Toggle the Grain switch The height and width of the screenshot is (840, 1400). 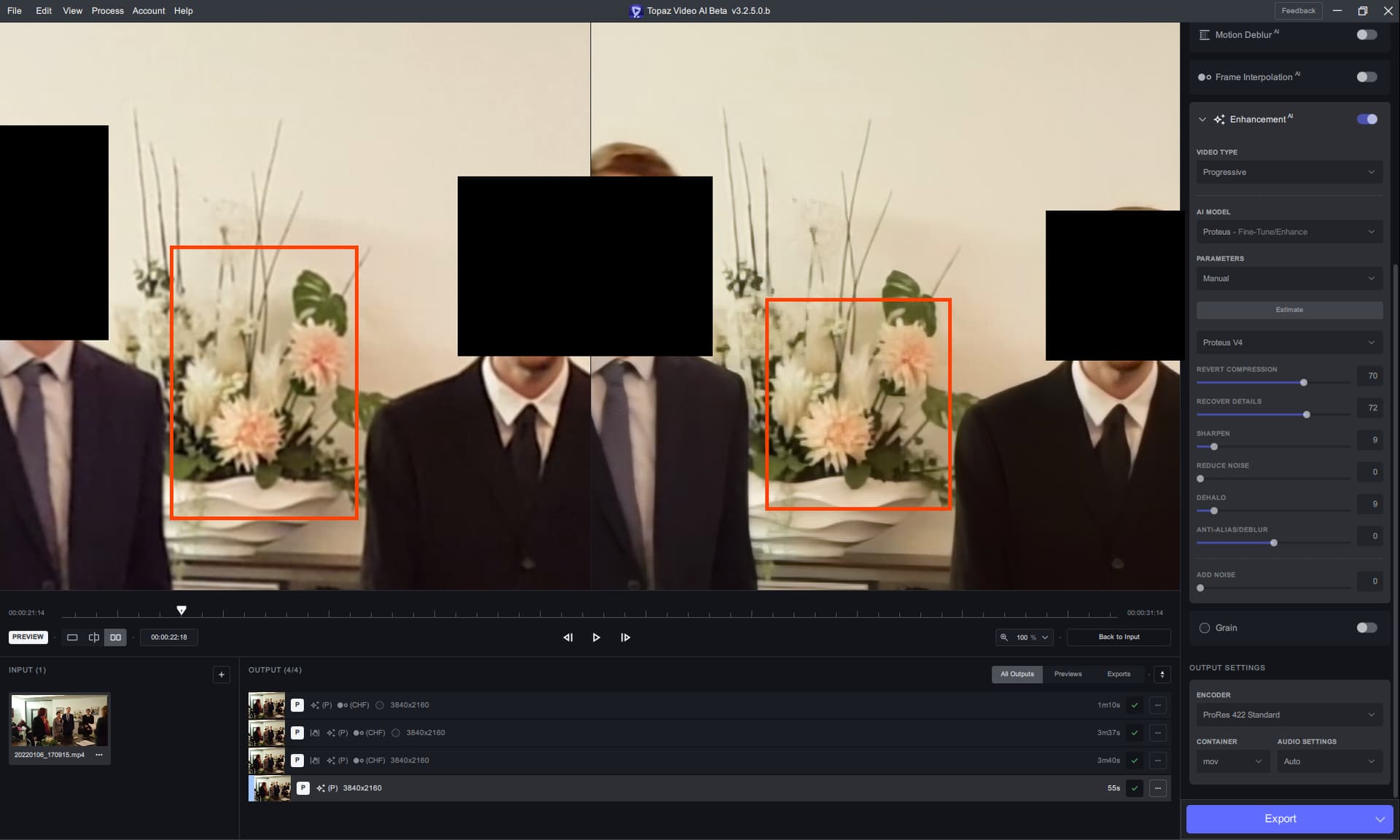[1366, 628]
